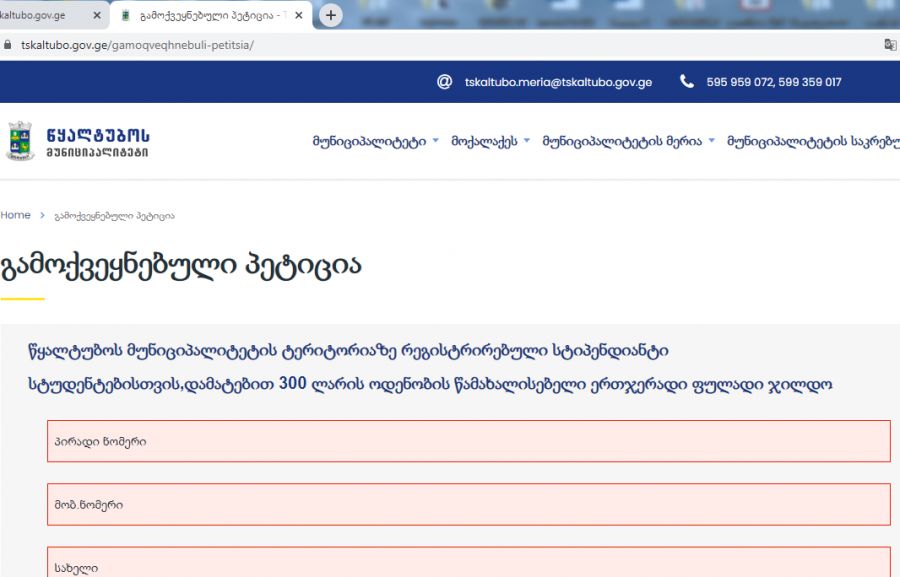Click the lock icon beside the URL
This screenshot has width=900, height=577.
click(x=8, y=45)
